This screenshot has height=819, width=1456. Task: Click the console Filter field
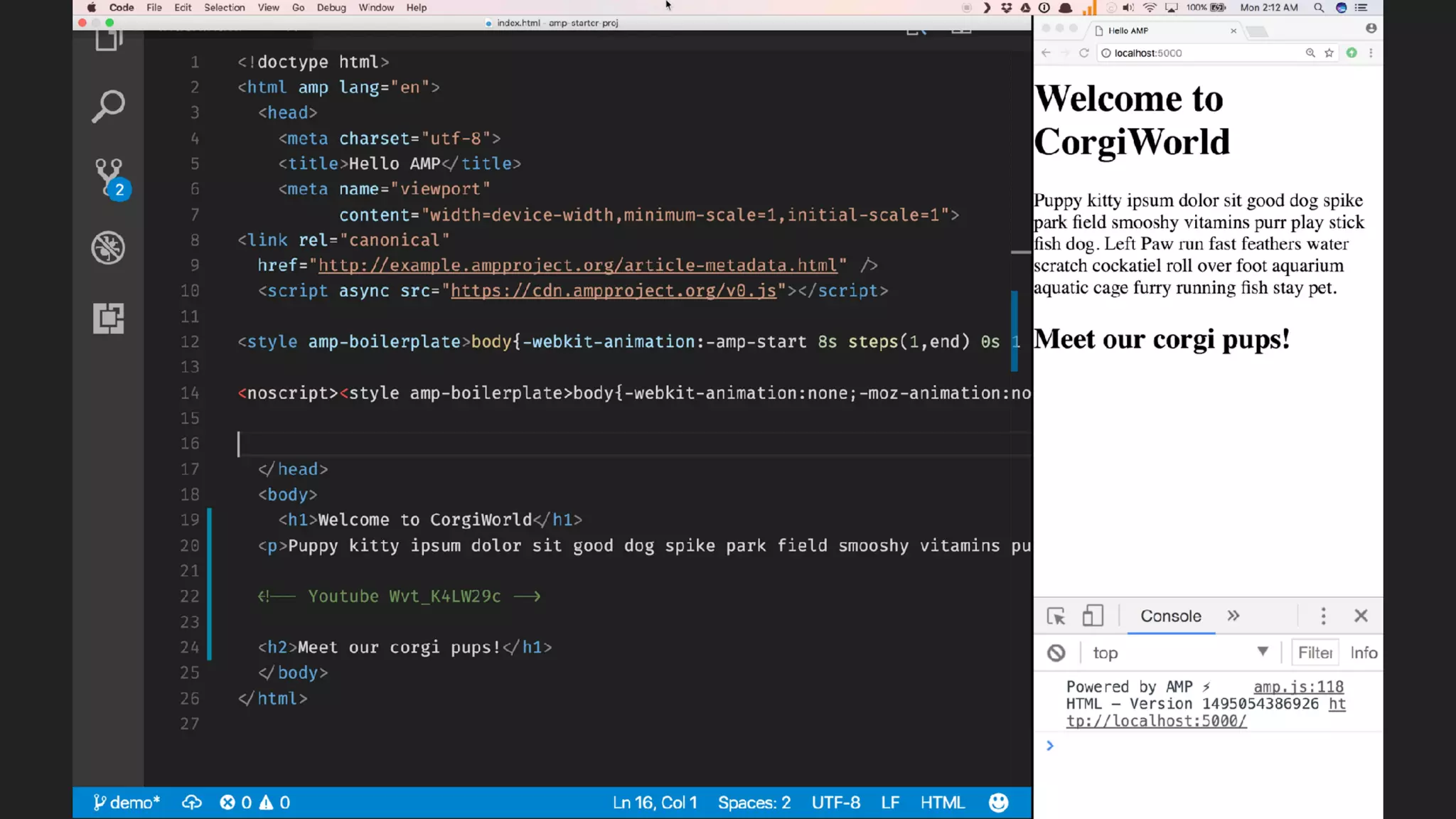click(x=1315, y=653)
